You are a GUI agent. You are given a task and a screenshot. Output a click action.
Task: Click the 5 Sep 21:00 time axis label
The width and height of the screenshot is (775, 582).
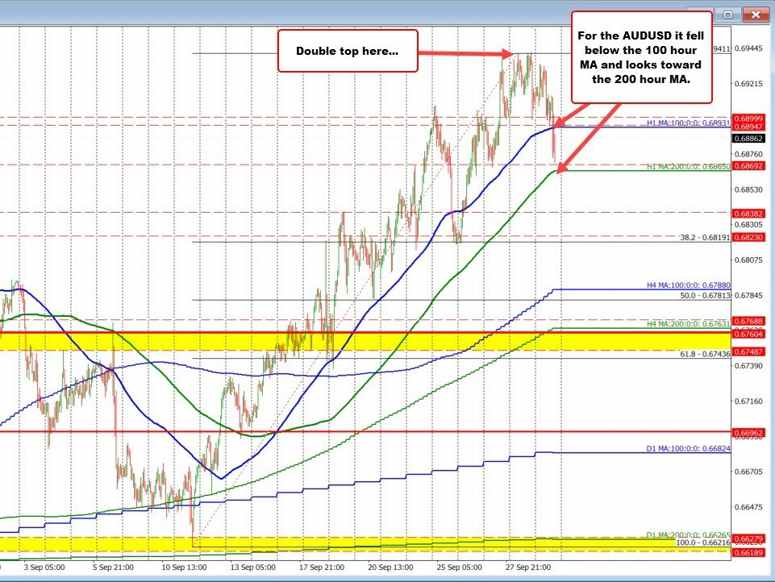point(113,567)
